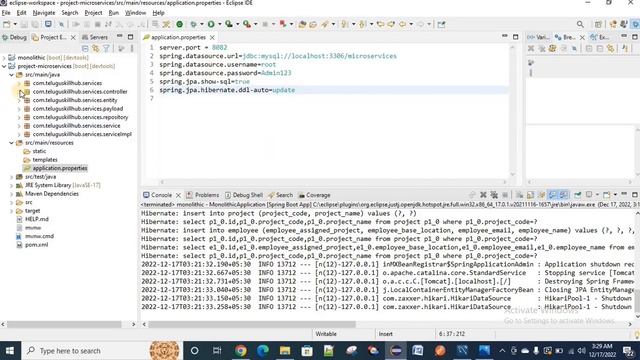Screen dimensions: 640x360
Task: Expand the Maven Dependencies node
Action: pyautogui.click(x=12, y=194)
